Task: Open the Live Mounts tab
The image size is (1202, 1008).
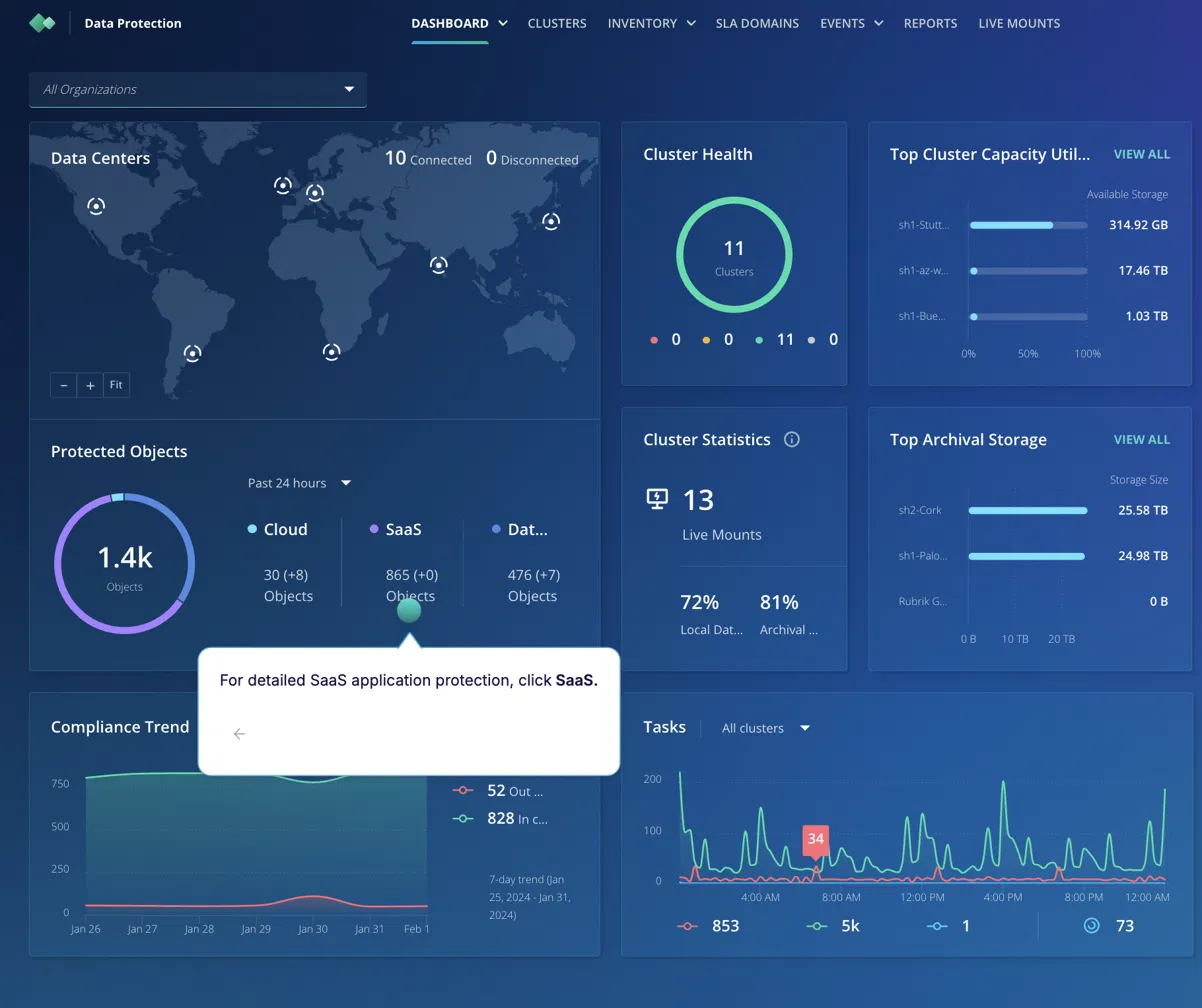Action: click(1019, 23)
